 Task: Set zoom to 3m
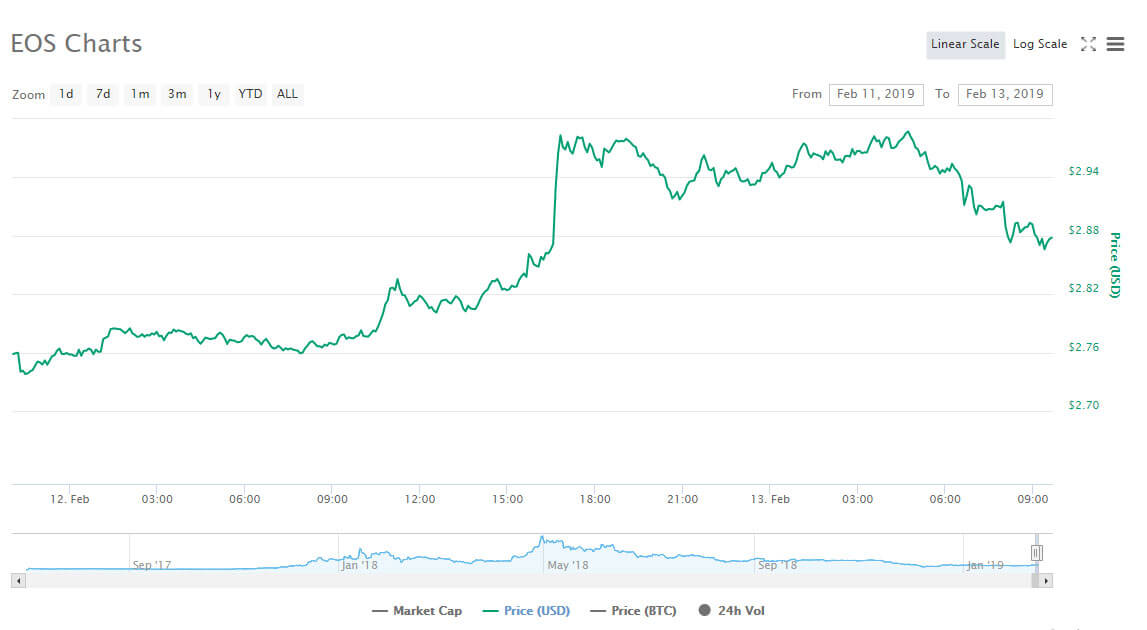(176, 94)
